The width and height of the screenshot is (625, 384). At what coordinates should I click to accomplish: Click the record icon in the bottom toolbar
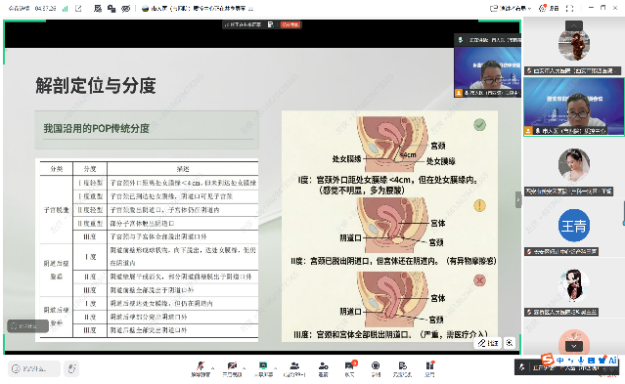[x=375, y=368]
